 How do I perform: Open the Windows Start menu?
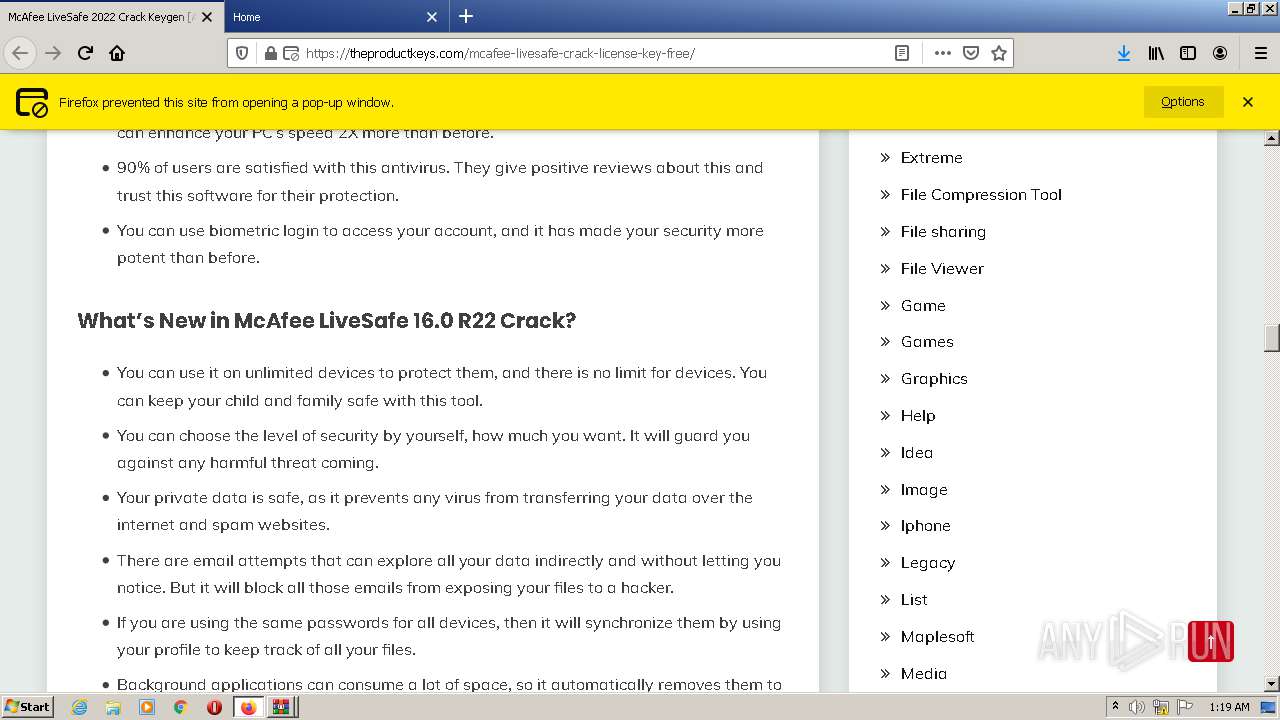point(27,707)
